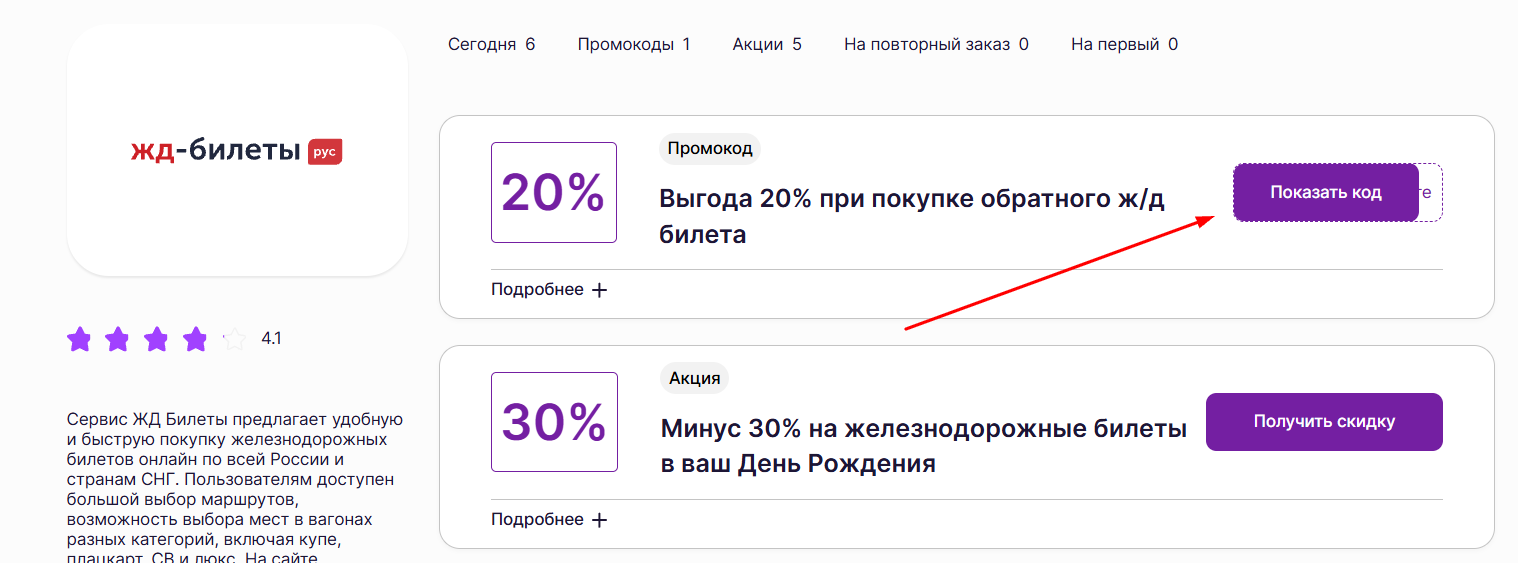Open the На повторный заказ tab
The height and width of the screenshot is (563, 1518).
click(x=936, y=44)
